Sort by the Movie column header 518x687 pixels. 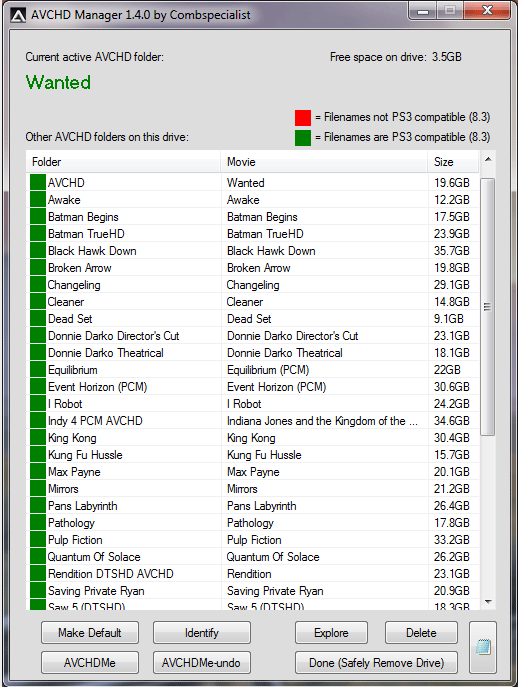324,162
